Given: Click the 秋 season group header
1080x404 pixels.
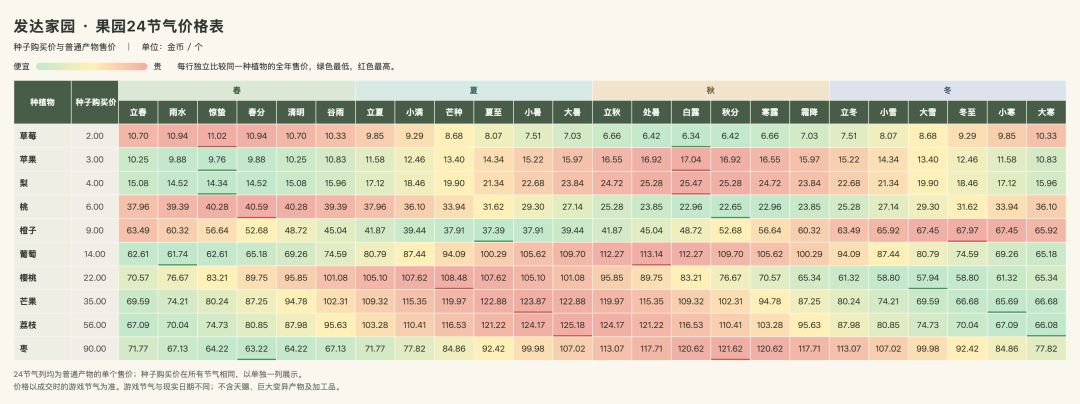Looking at the screenshot, I should pyautogui.click(x=711, y=90).
